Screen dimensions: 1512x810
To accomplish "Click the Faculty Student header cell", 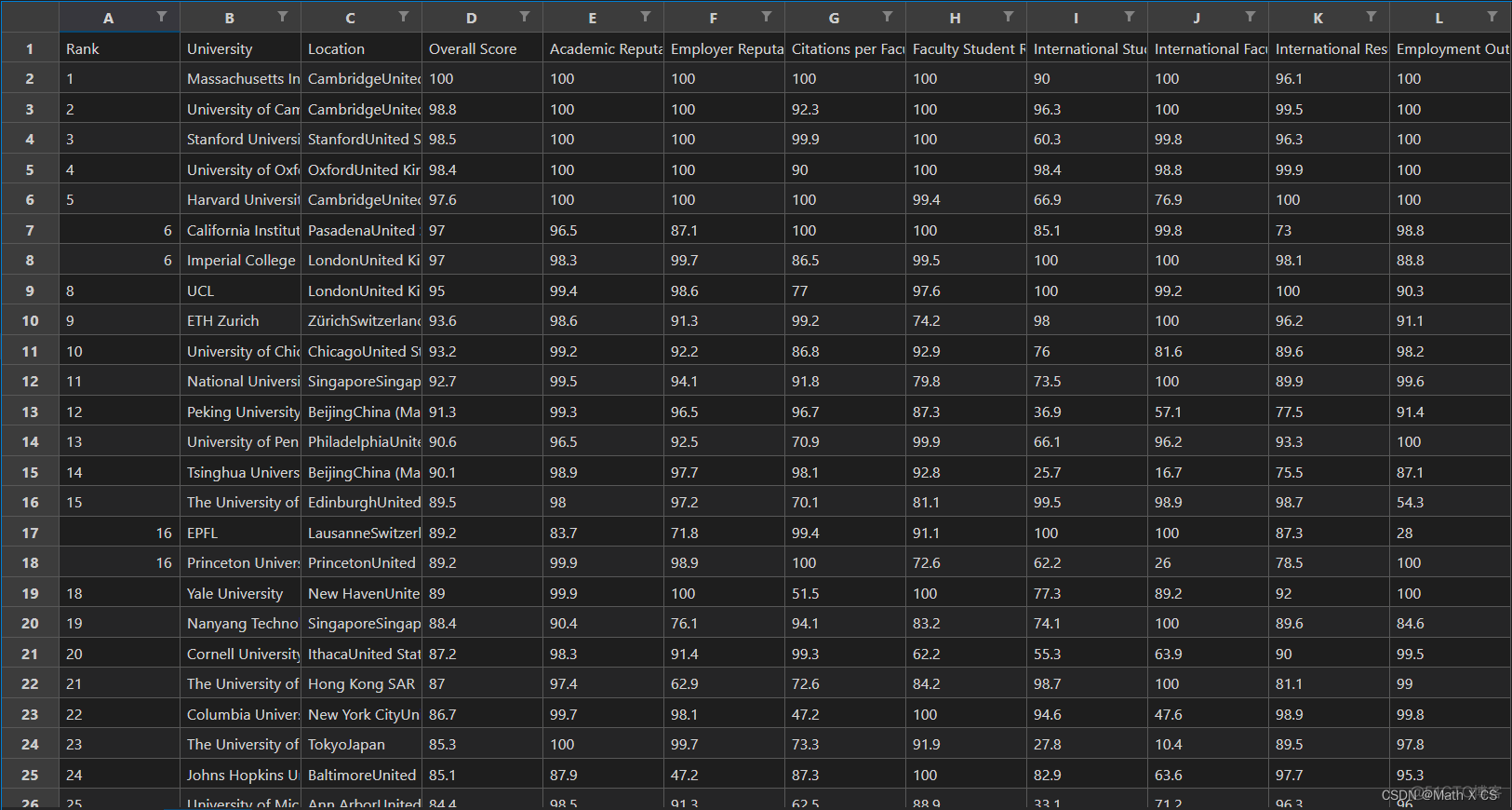I will [x=967, y=48].
